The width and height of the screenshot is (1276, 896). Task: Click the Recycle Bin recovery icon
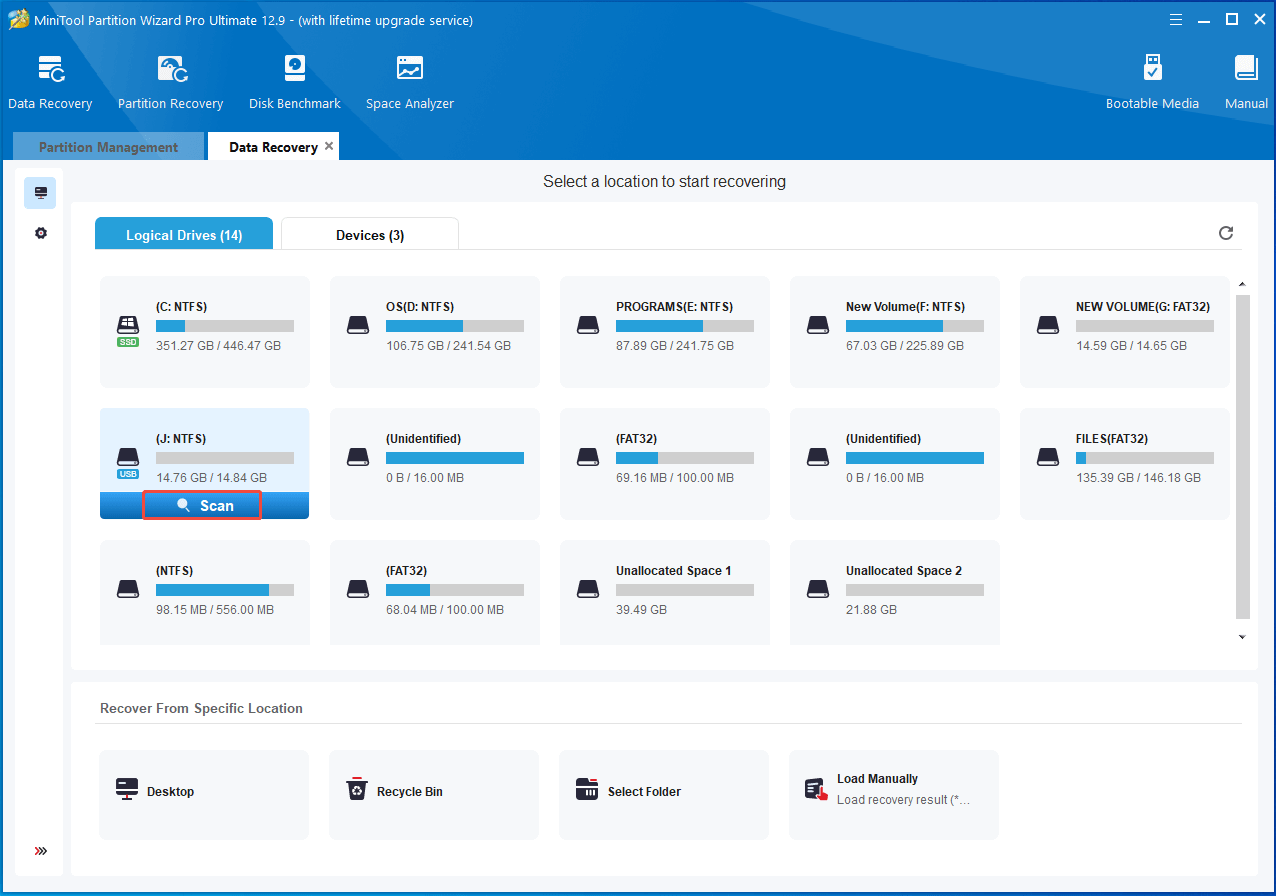tap(357, 790)
